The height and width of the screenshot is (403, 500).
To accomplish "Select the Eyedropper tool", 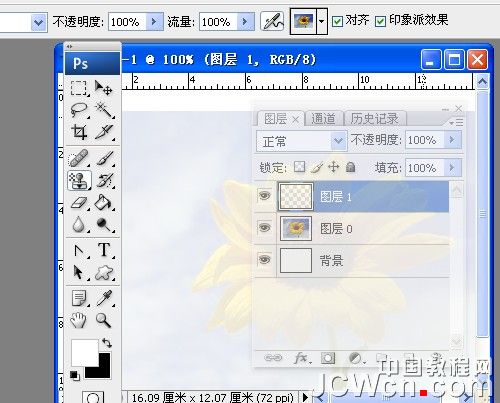I will click(x=104, y=298).
